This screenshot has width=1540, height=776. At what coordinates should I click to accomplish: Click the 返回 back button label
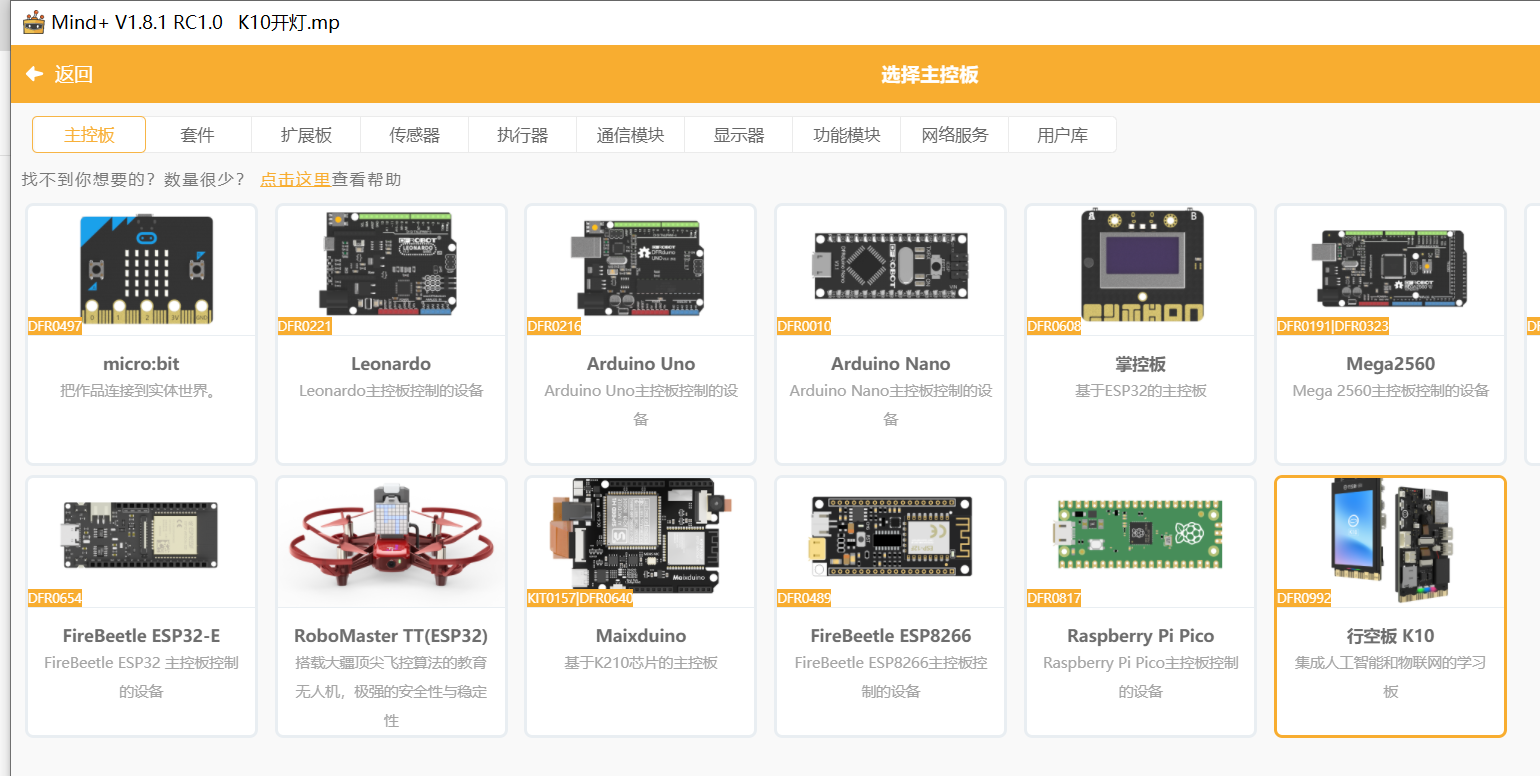coord(74,74)
